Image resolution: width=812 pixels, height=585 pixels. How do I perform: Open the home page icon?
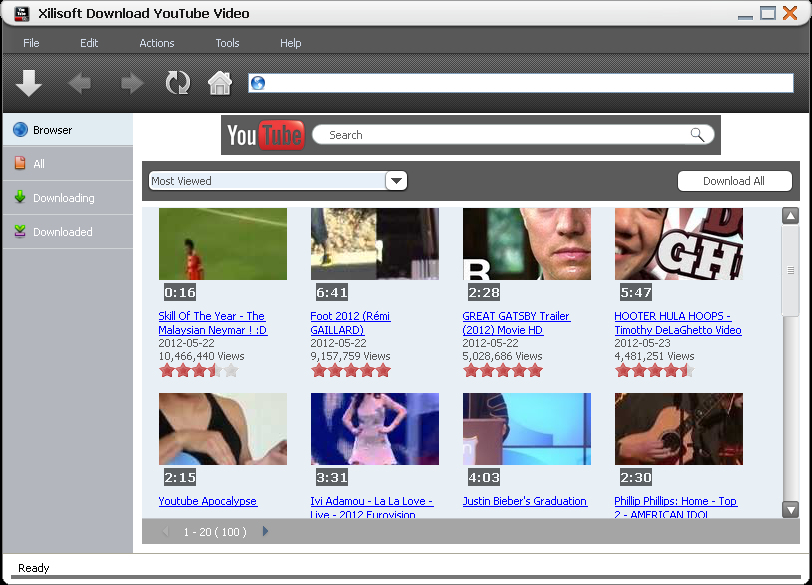[x=220, y=83]
